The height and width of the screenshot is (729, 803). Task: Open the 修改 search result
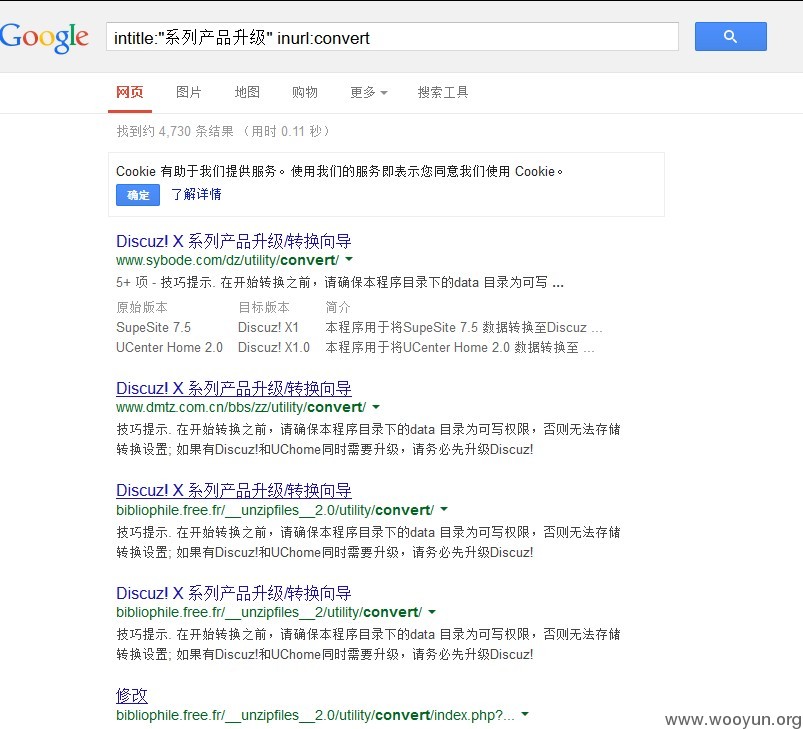coord(132,695)
